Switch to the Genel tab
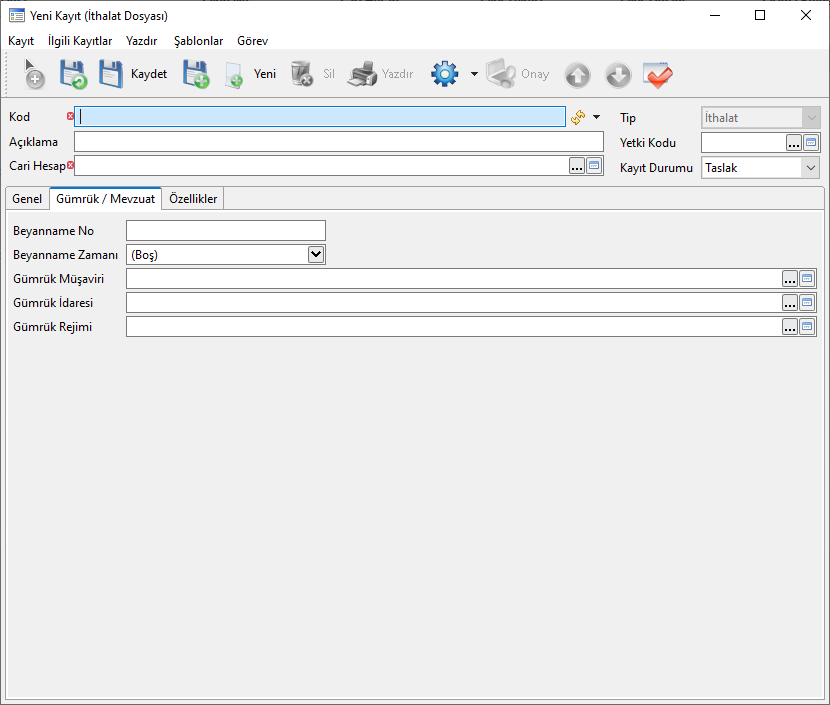 [27, 199]
